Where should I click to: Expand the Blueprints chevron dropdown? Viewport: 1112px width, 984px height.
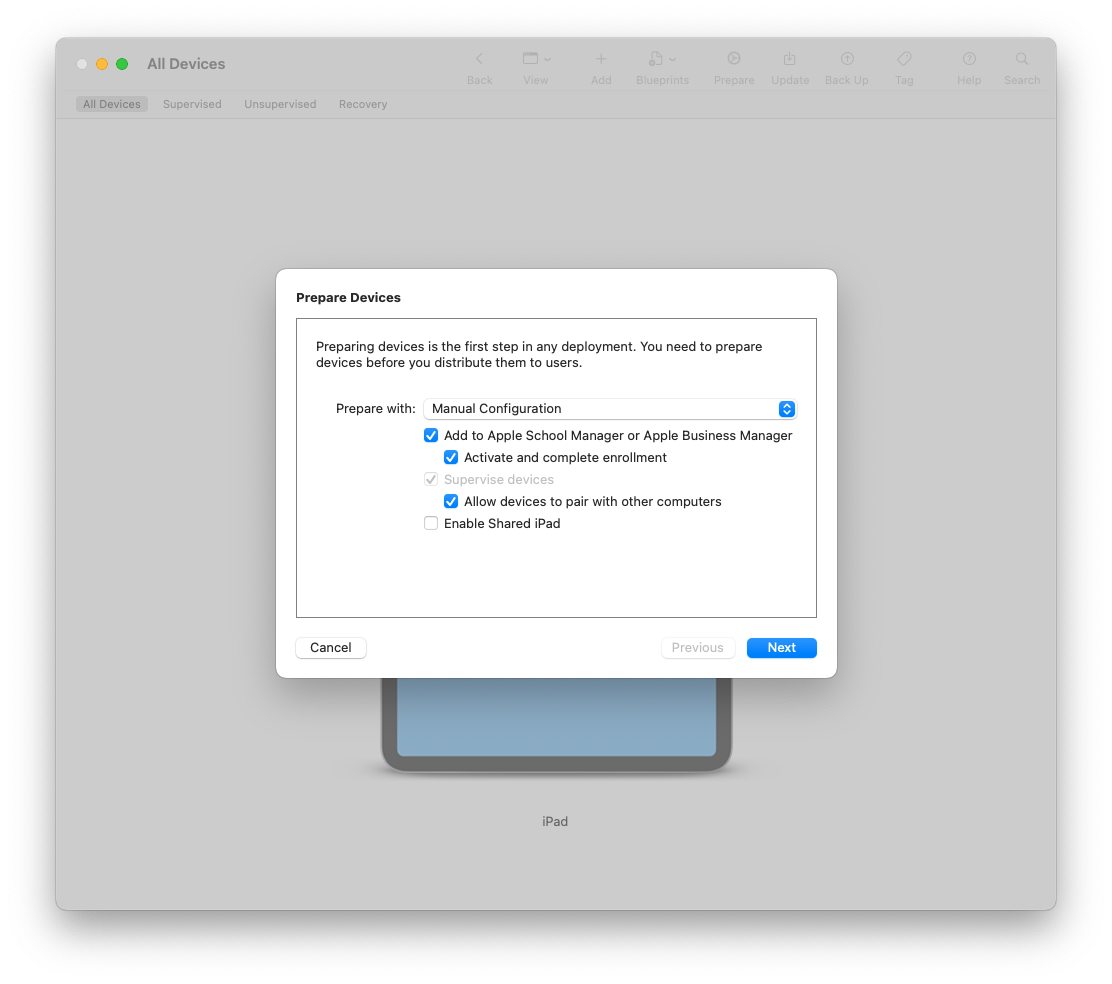pos(673,60)
